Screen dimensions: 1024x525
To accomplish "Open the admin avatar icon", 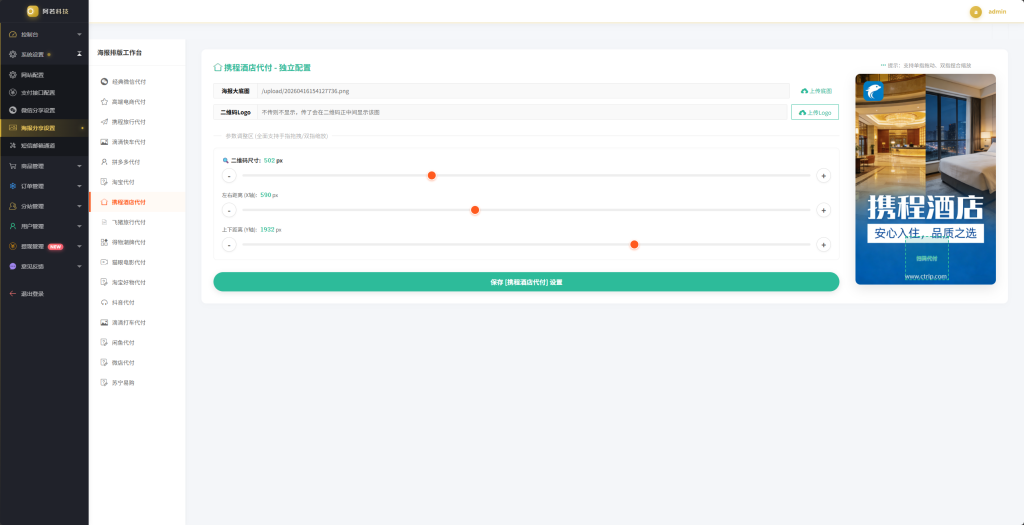I will coord(976,12).
